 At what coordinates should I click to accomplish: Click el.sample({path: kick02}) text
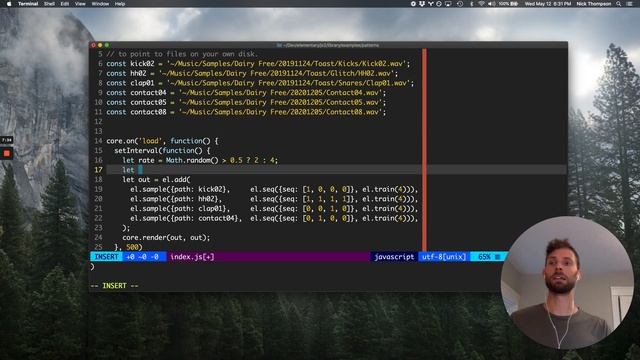[x=180, y=189]
